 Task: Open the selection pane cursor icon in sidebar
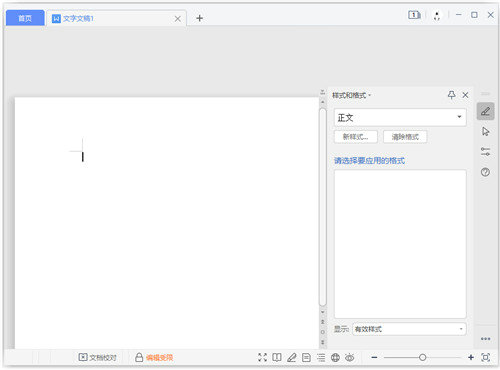click(485, 131)
